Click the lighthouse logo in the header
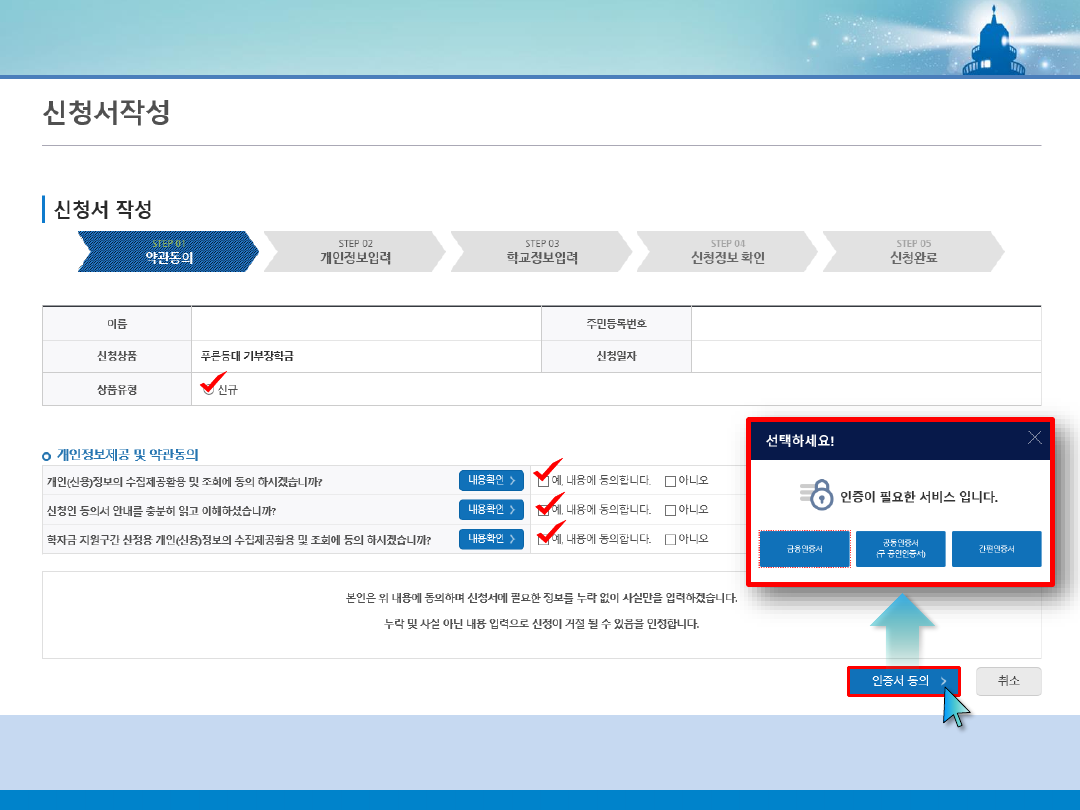Viewport: 1080px width, 810px height. tap(993, 42)
